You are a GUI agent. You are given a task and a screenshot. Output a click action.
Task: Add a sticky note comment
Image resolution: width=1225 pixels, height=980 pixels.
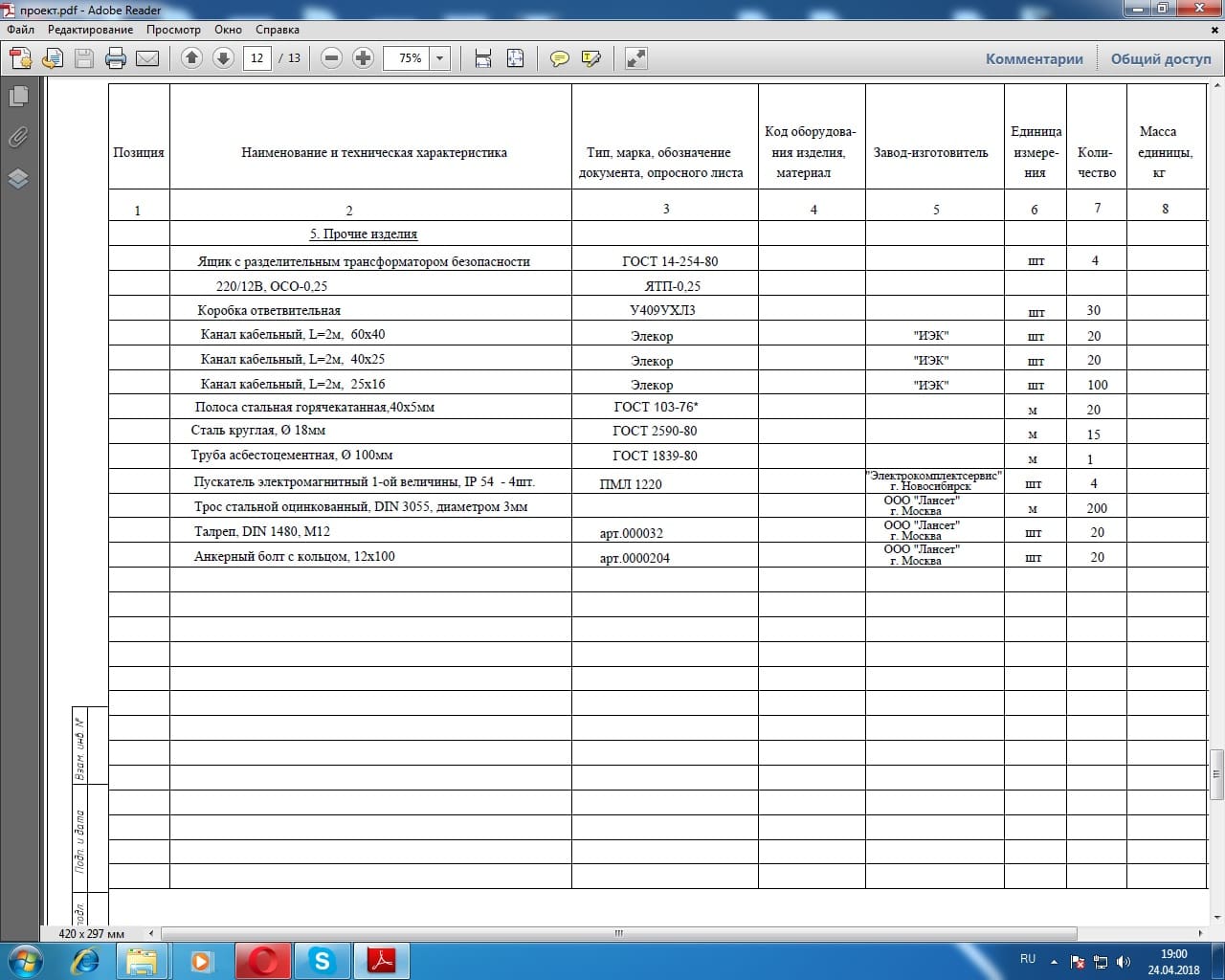[560, 58]
